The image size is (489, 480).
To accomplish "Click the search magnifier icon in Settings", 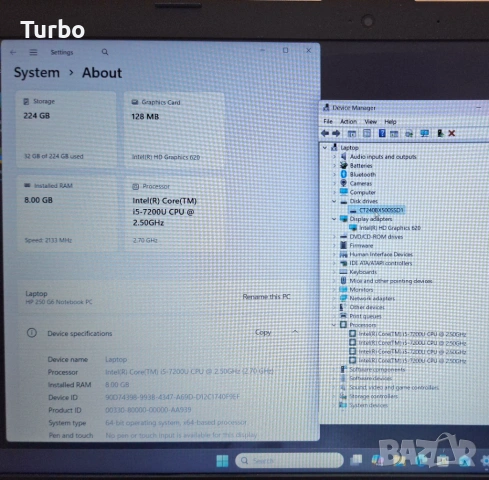I will (105, 52).
